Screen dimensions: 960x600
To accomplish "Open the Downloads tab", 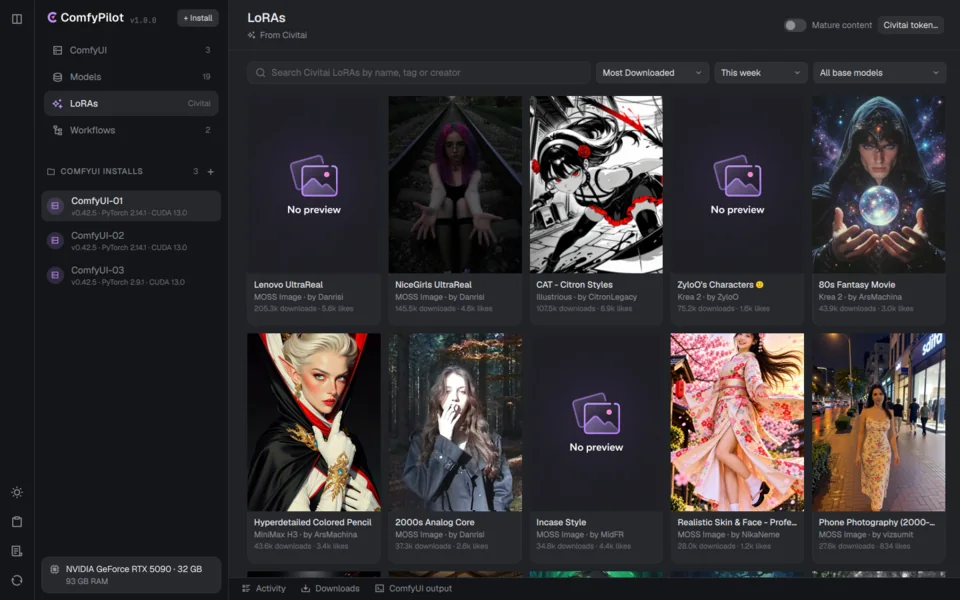I will coord(330,588).
